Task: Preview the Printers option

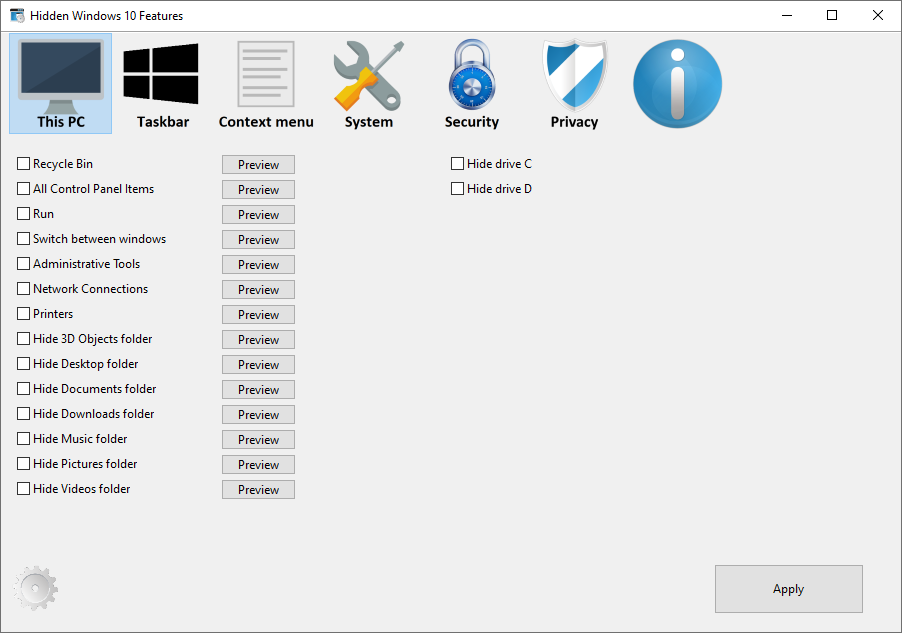Action: pos(258,315)
